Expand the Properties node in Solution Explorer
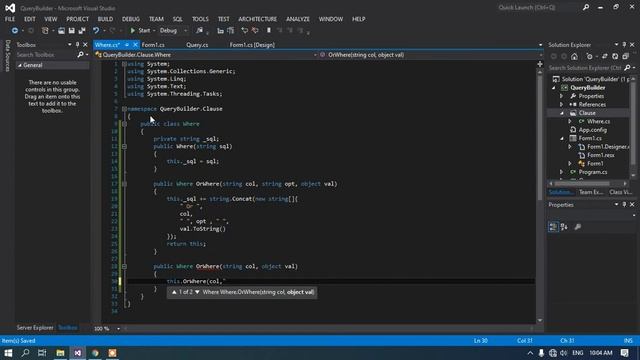The image size is (640, 360). click(x=562, y=96)
